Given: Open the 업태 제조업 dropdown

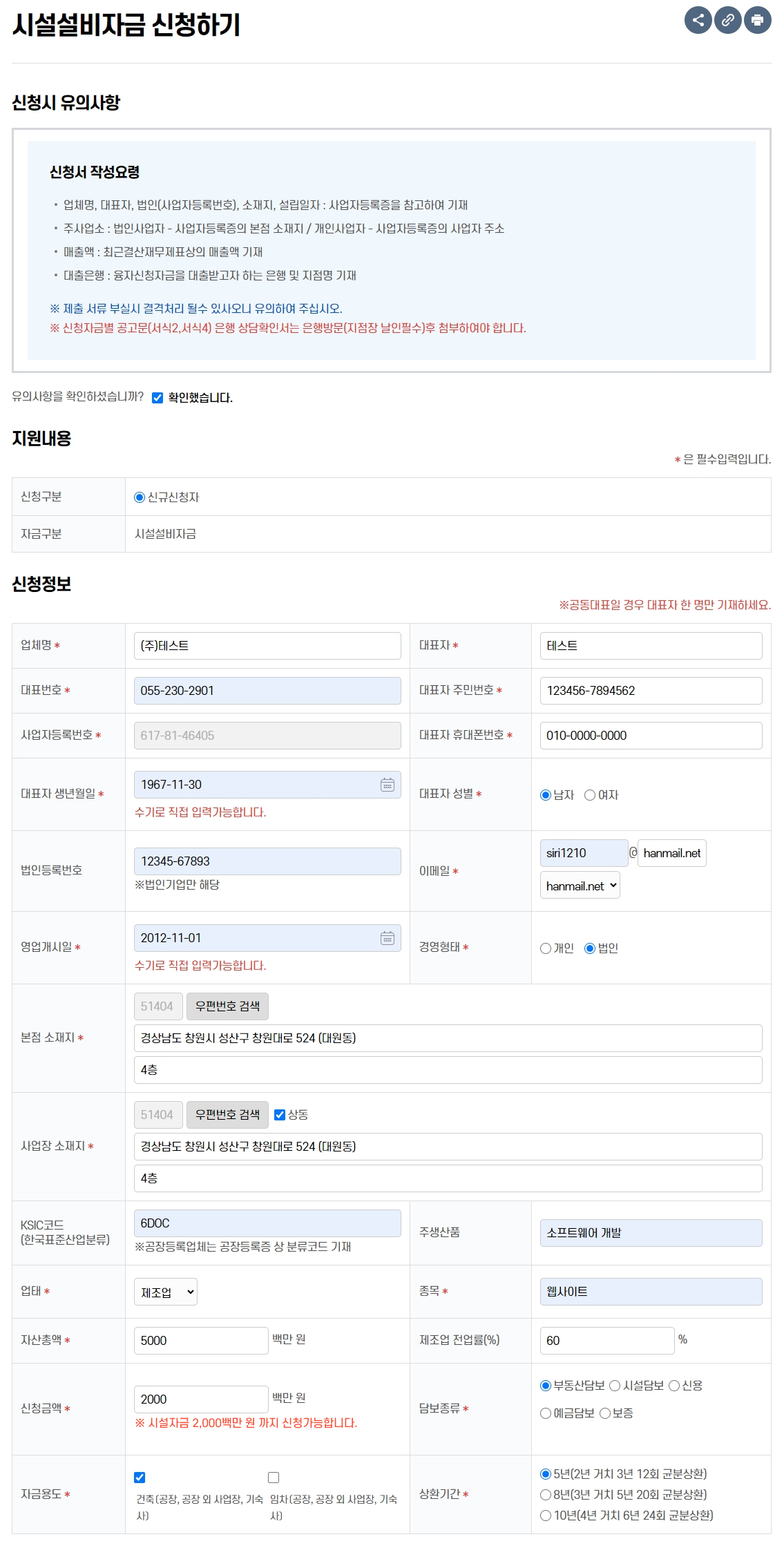Looking at the screenshot, I should (x=166, y=1292).
